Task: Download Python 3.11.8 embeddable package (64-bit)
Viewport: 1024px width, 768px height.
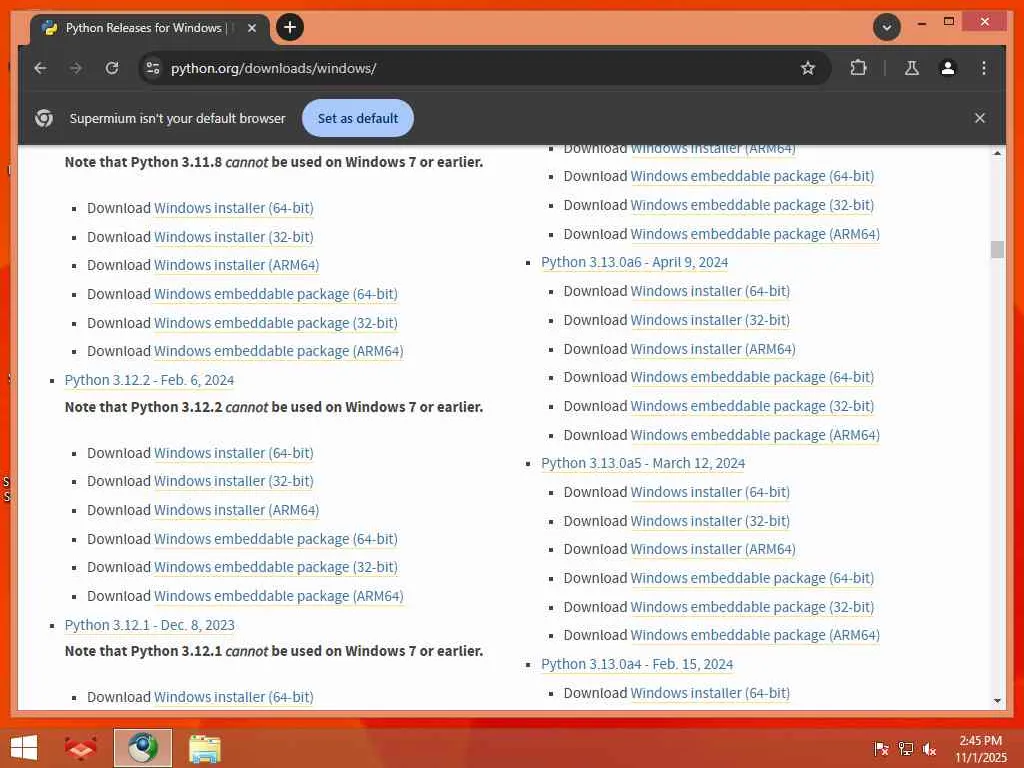Action: pyautogui.click(x=276, y=294)
